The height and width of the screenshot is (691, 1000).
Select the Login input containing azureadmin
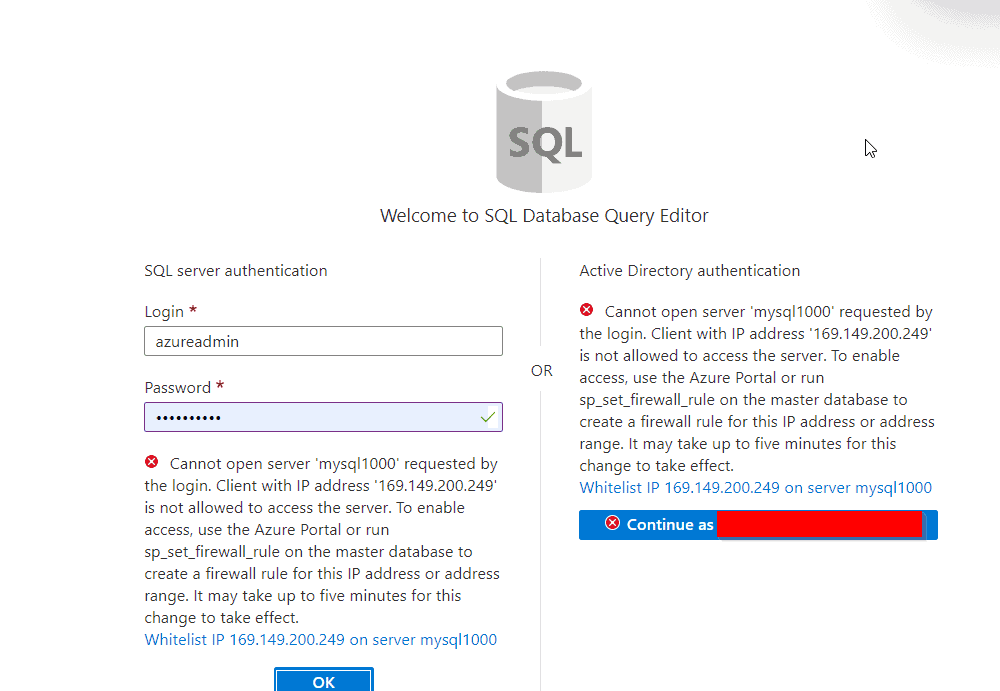click(x=323, y=341)
